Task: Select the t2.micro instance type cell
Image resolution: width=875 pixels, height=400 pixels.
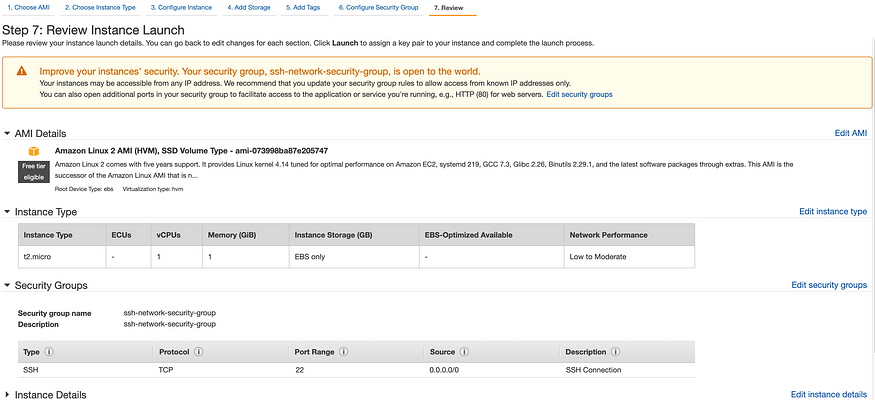Action: pyautogui.click(x=36, y=257)
